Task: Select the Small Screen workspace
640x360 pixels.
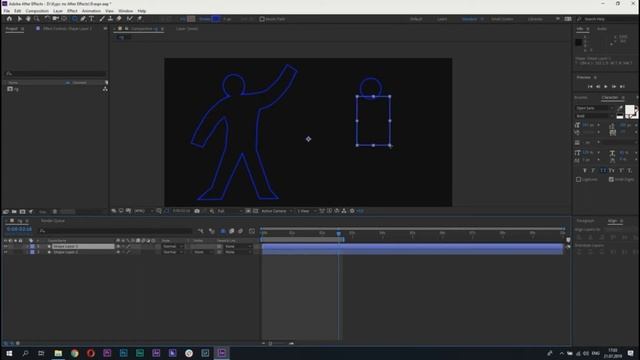Action: 502,19
